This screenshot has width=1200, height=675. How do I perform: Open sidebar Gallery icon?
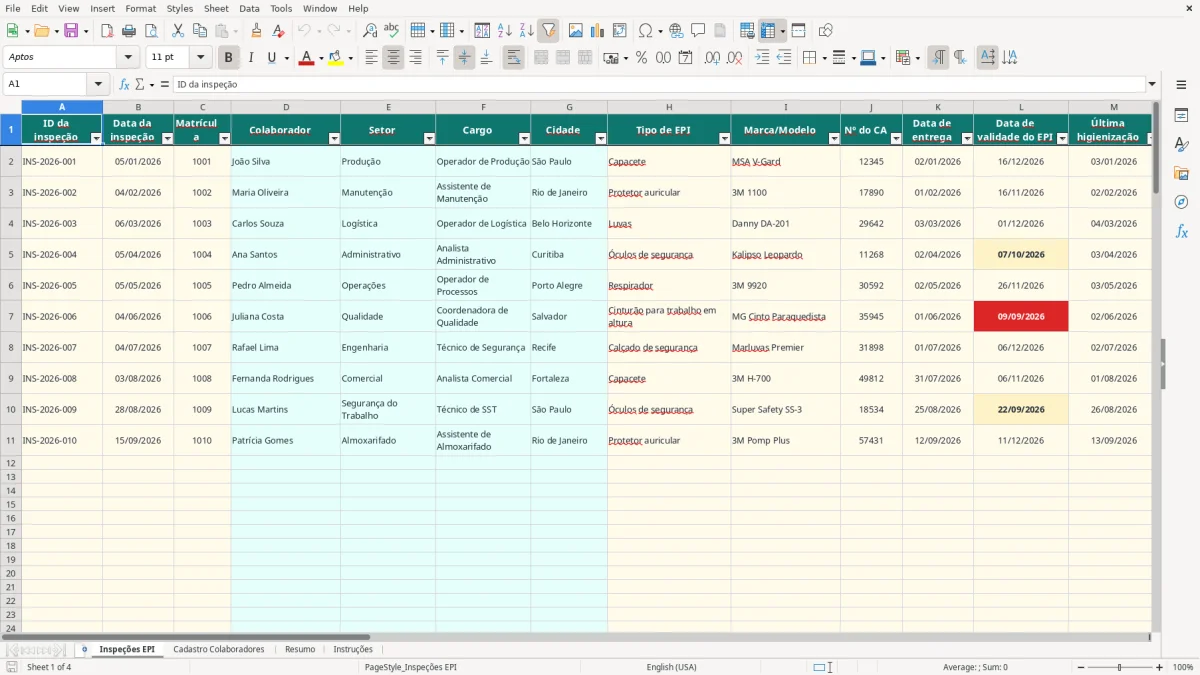point(1181,174)
